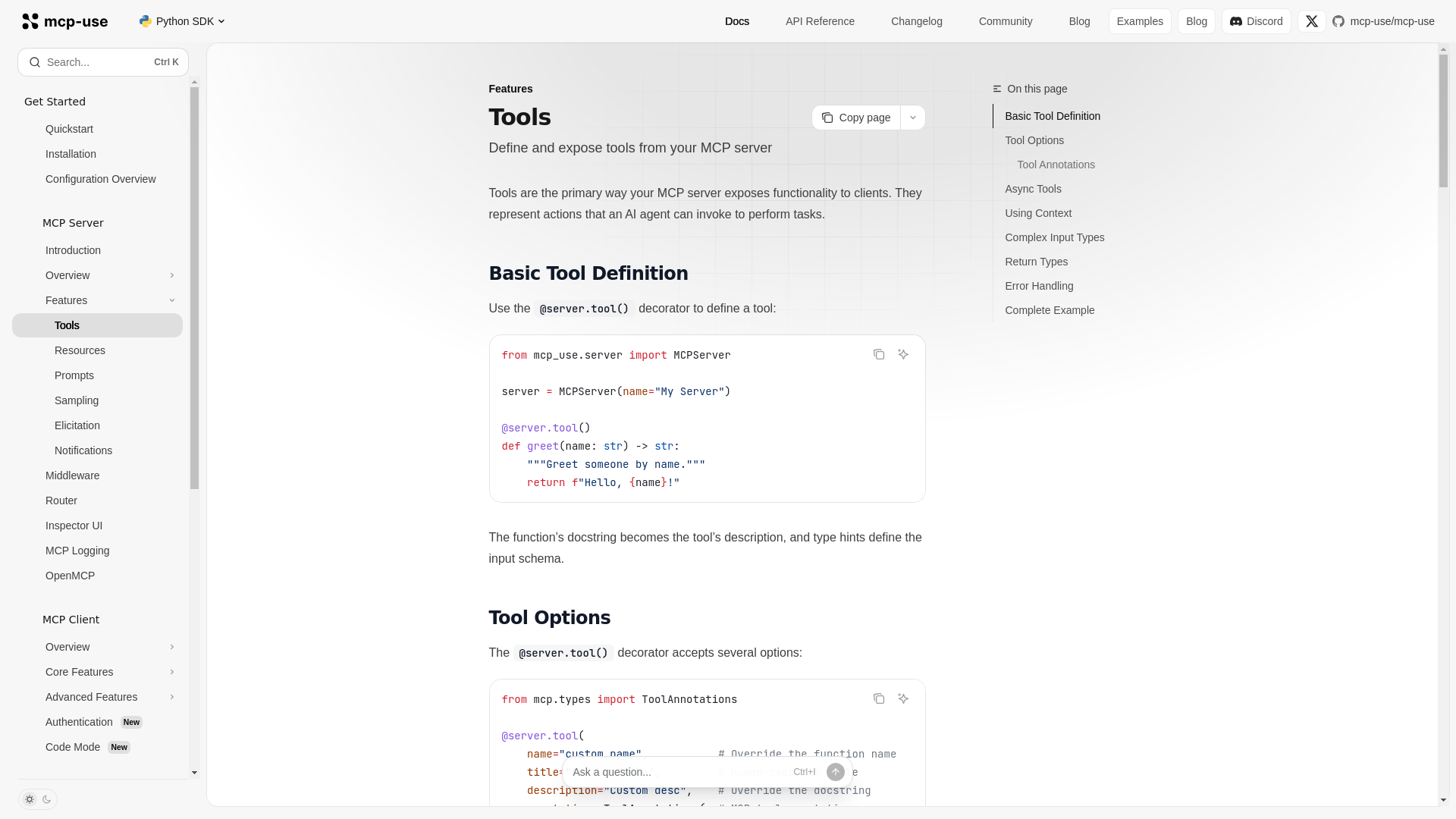
Task: Switch to dark theme moon icon
Action: (x=46, y=799)
